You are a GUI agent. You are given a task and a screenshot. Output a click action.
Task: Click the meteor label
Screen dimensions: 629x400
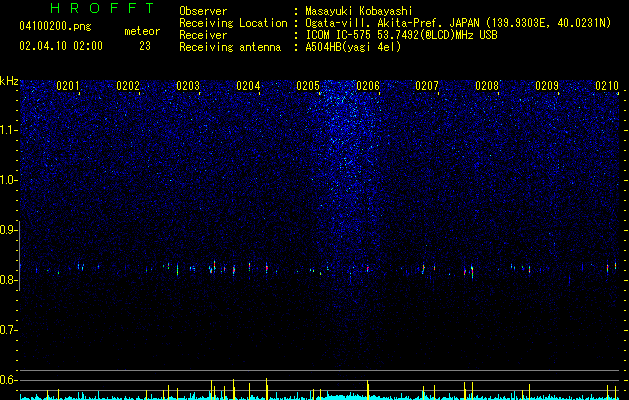click(x=142, y=31)
